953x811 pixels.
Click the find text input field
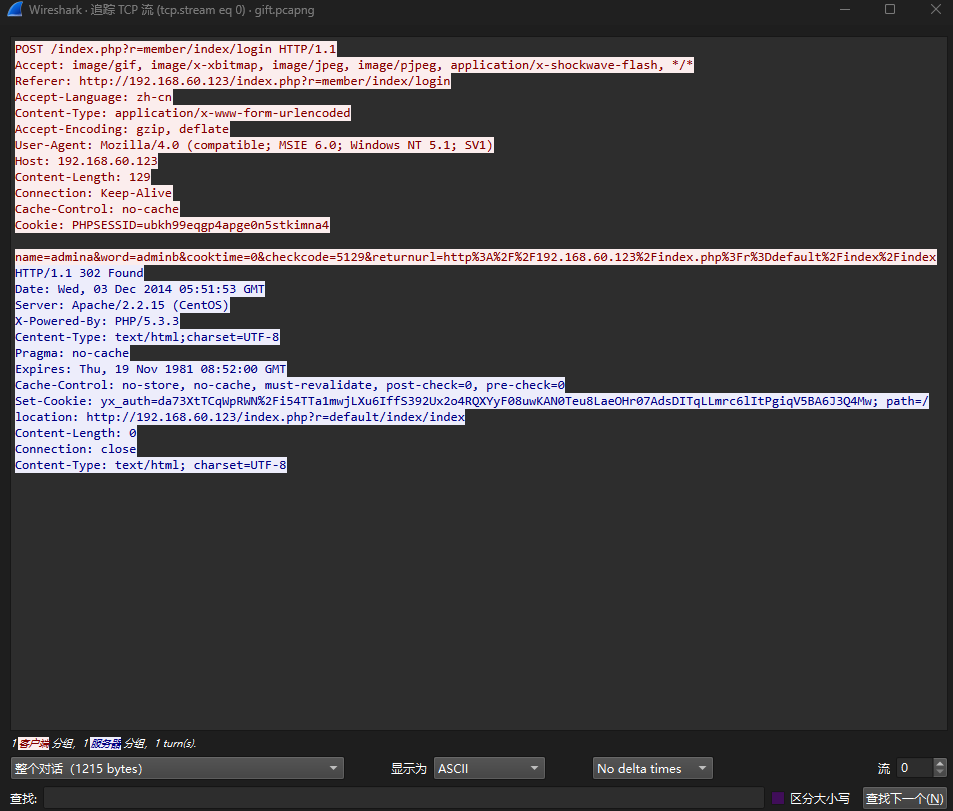point(404,798)
